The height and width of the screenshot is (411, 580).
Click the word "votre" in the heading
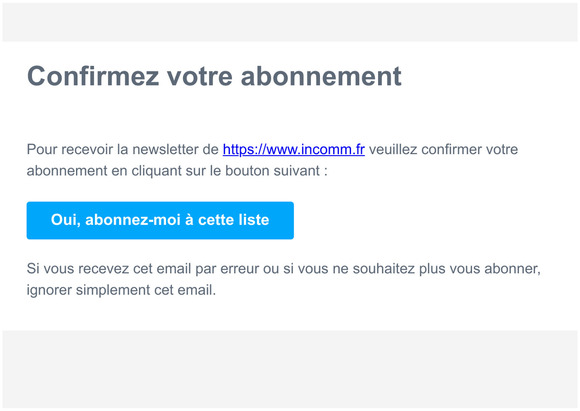coord(200,76)
